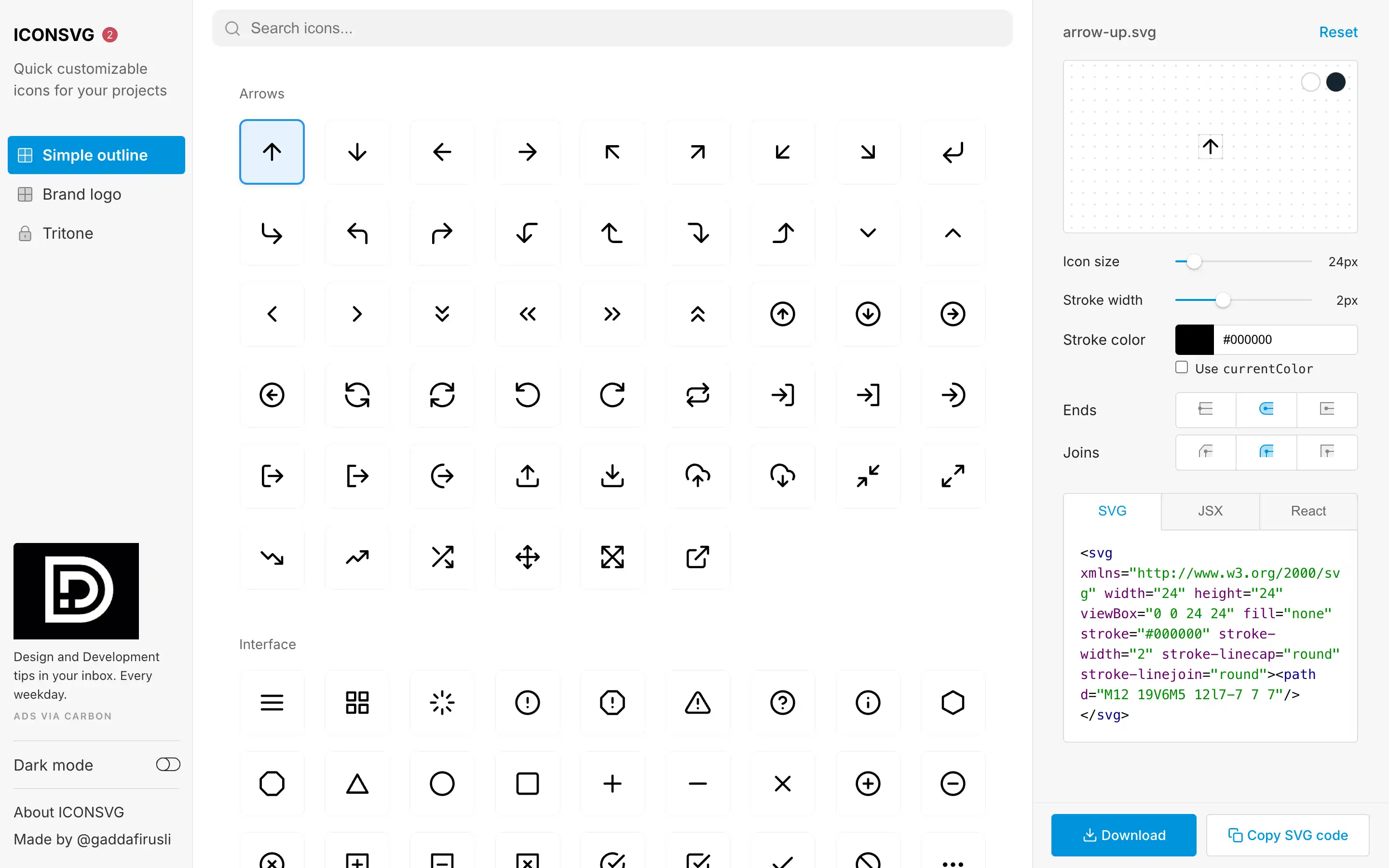
Task: Click the ADS VIA CARBON link
Action: click(63, 716)
